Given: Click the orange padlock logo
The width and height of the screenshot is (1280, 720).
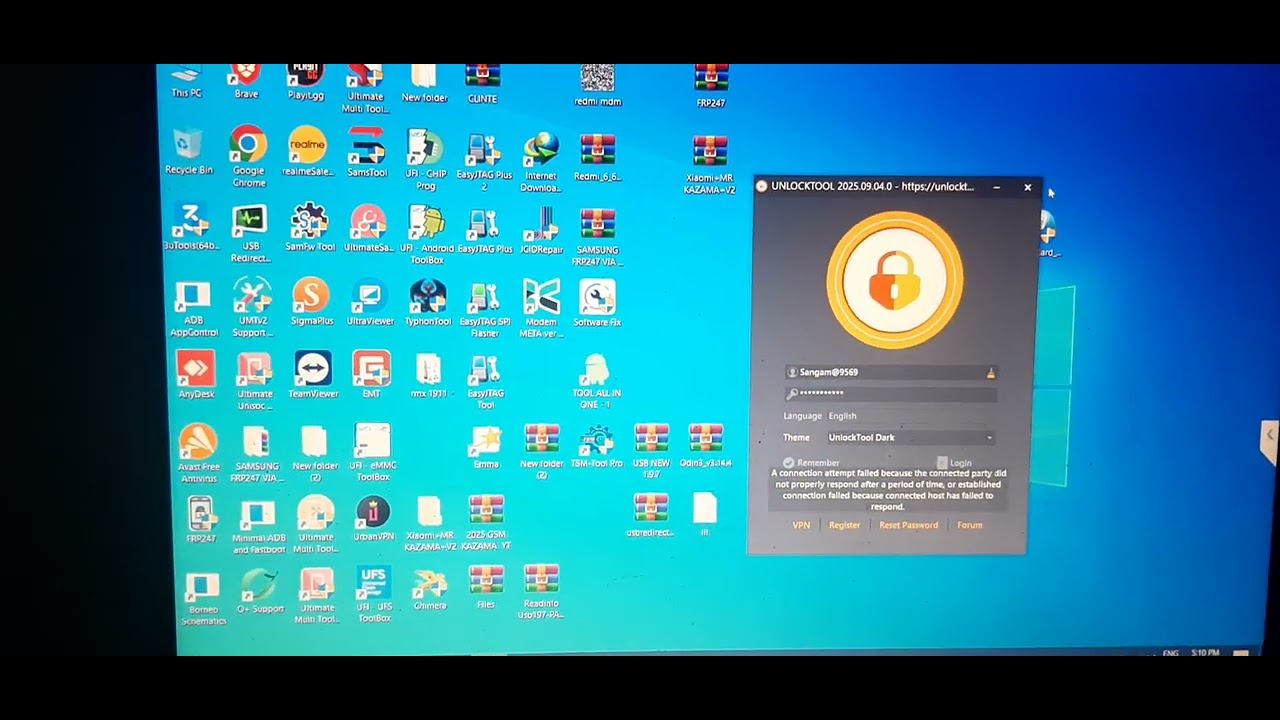Looking at the screenshot, I should pos(895,279).
